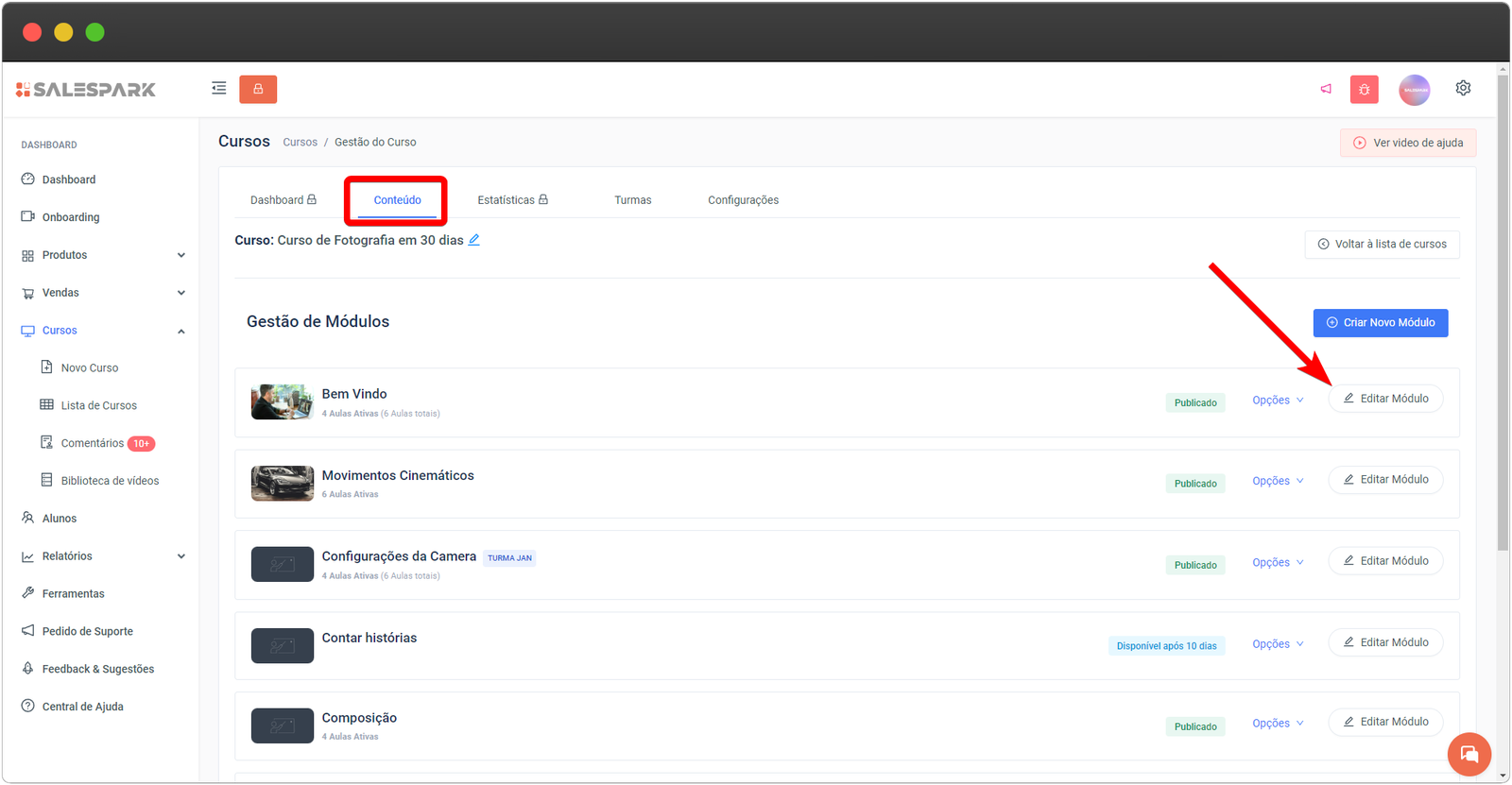Click the user avatar in top bar
The image size is (1512, 785).
coord(1414,90)
